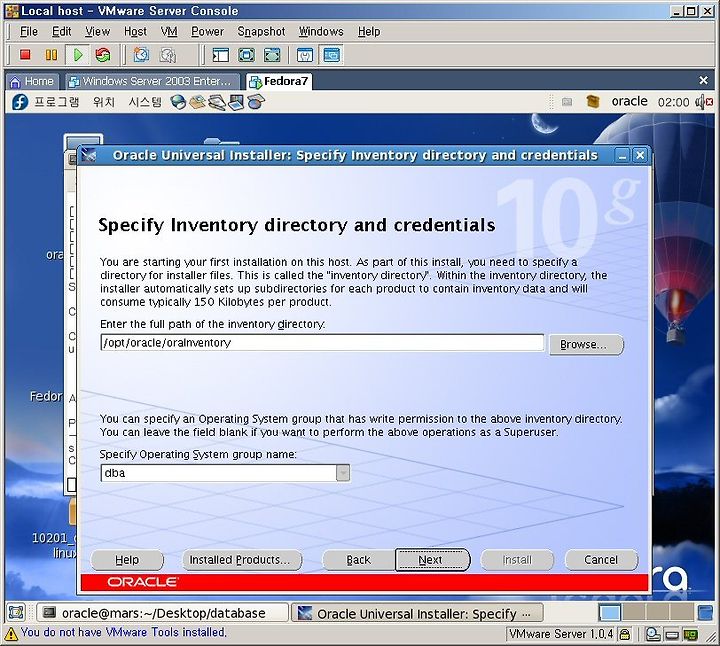The image size is (720, 646).
Task: Open the operating system group name dropdown
Action: point(343,473)
